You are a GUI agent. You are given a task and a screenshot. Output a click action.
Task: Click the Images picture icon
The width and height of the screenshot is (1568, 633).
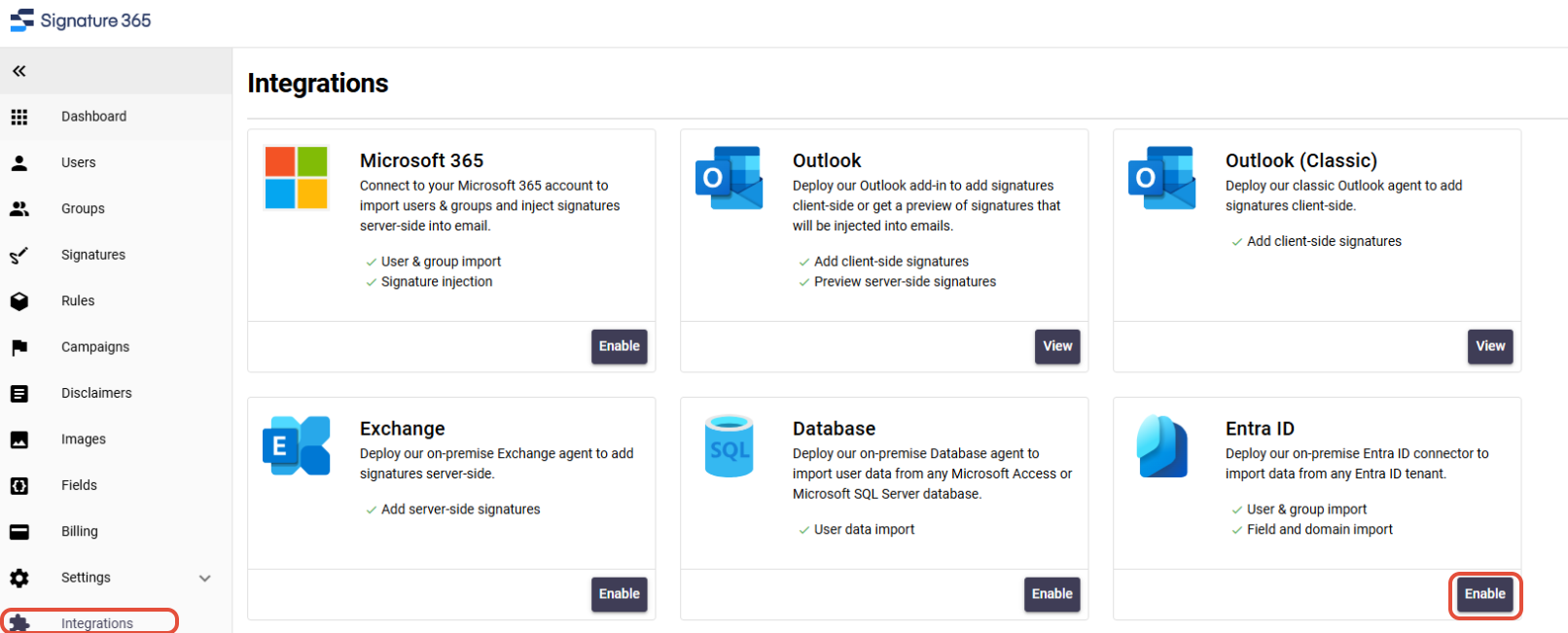tap(19, 440)
